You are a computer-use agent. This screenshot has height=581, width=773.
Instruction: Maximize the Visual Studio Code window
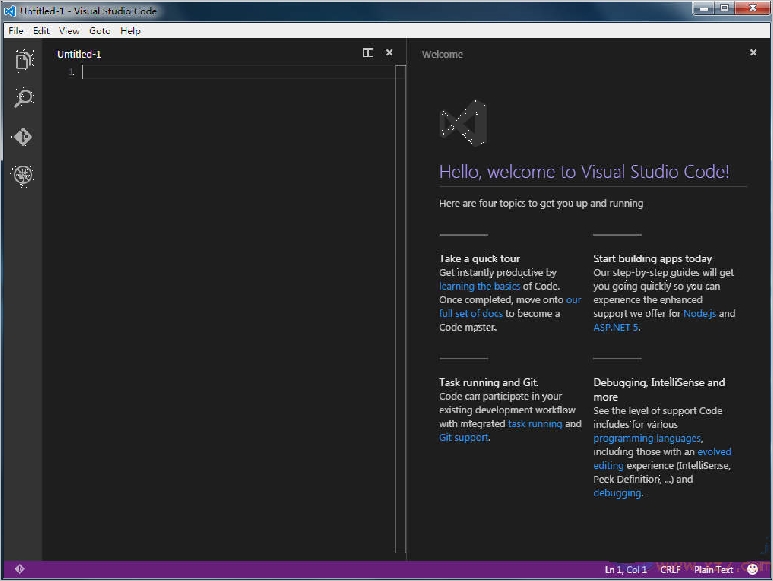(x=724, y=8)
